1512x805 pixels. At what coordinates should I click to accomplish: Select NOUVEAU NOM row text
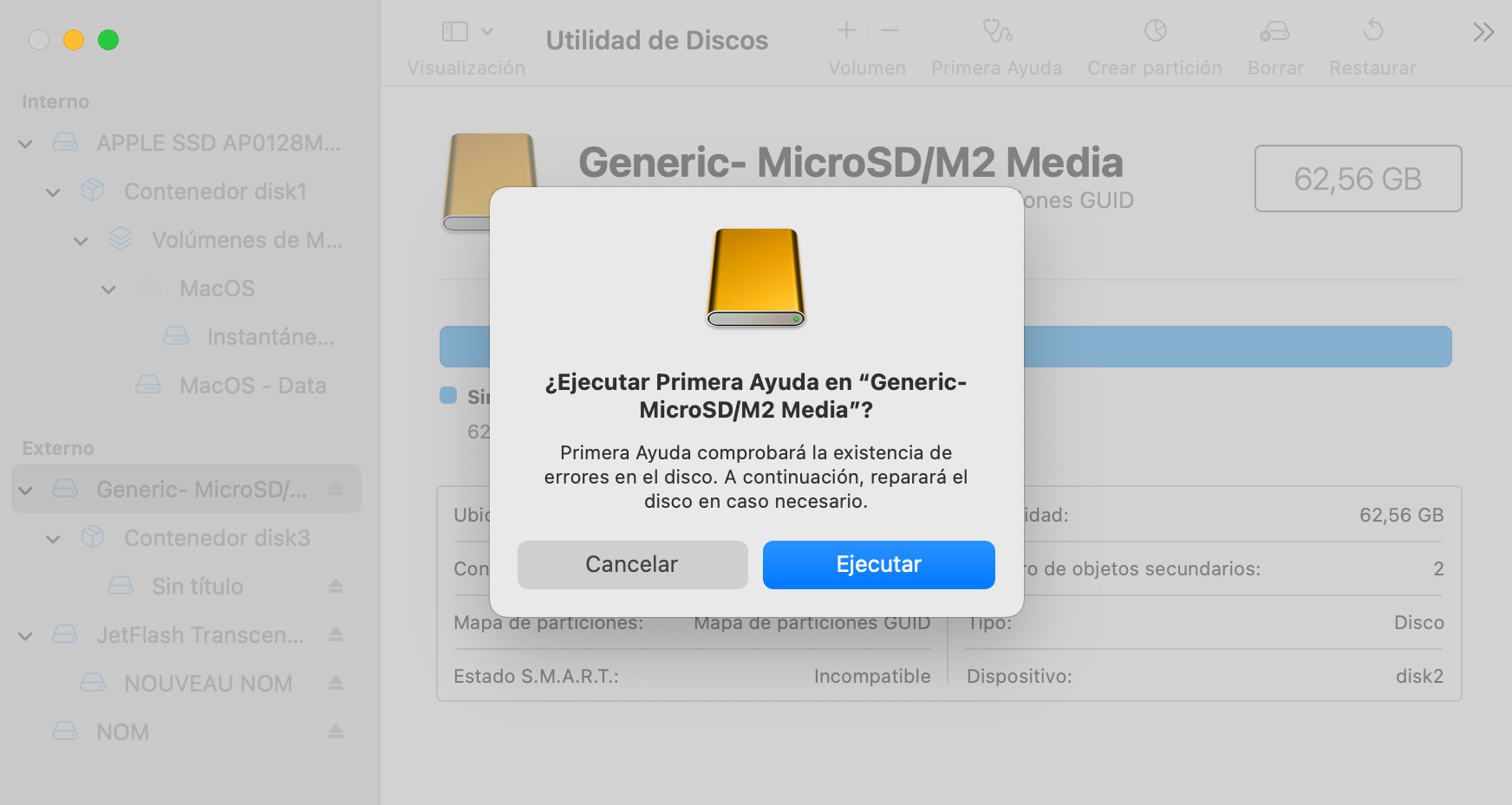(208, 684)
